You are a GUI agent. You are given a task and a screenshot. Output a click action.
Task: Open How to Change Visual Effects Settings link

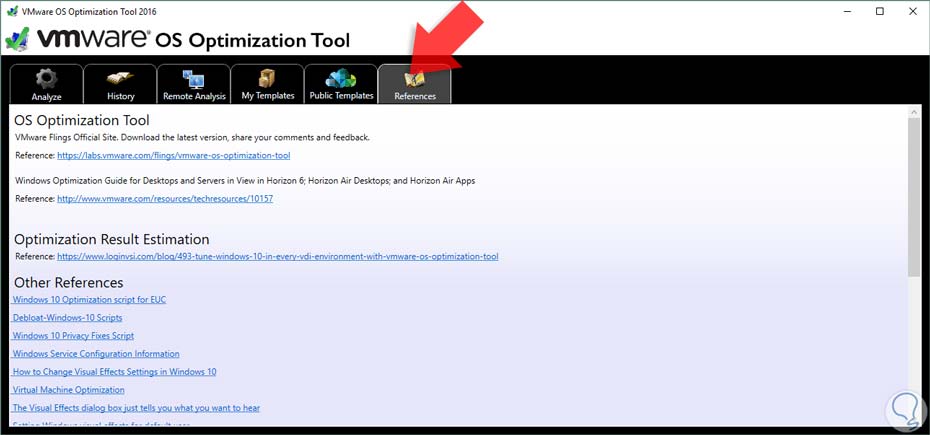114,372
